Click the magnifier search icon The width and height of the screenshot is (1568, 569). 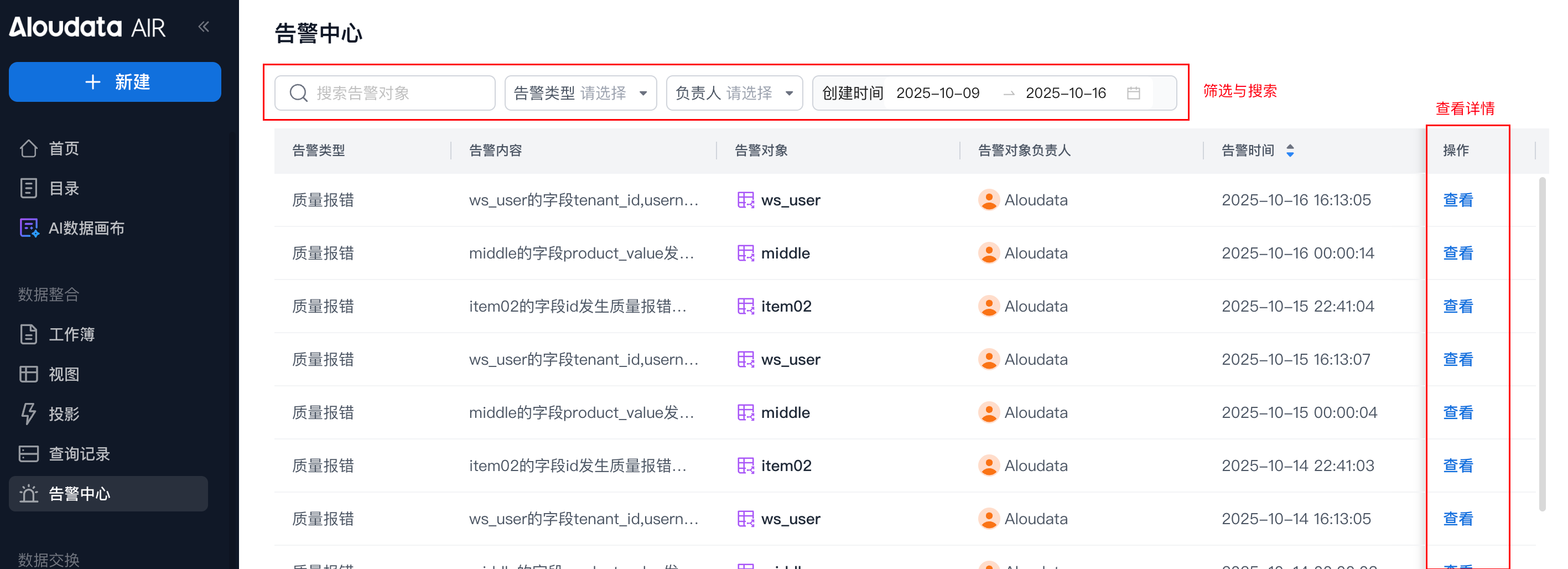click(x=298, y=93)
